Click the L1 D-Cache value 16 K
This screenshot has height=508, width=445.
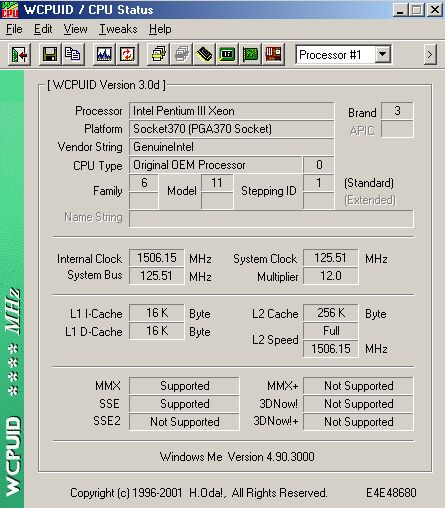157,331
